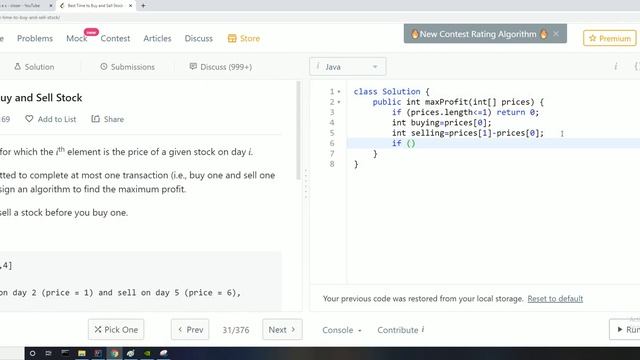This screenshot has width=640, height=360.
Task: Close the YouTube browser tab
Action: 51,6
